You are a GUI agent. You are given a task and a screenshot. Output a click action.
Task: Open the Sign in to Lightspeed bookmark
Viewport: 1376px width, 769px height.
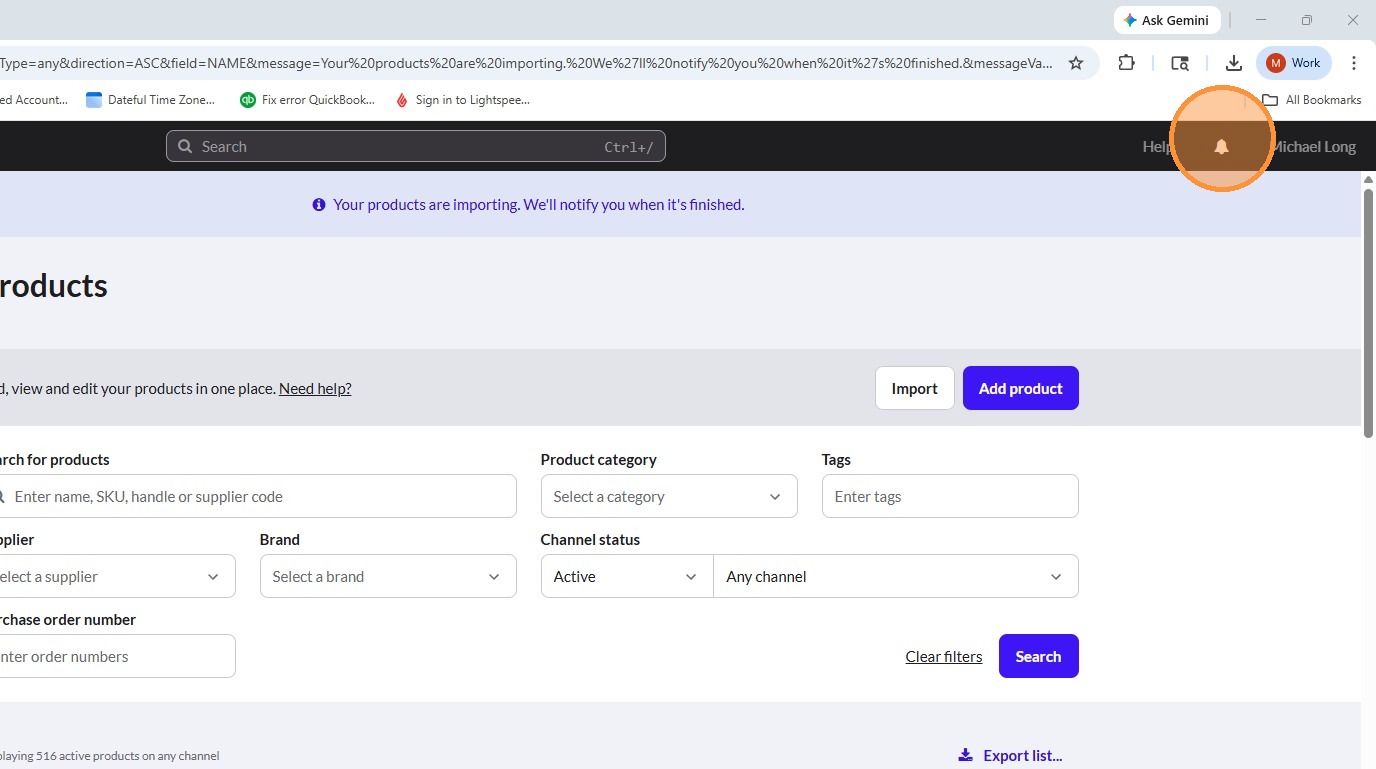463,100
